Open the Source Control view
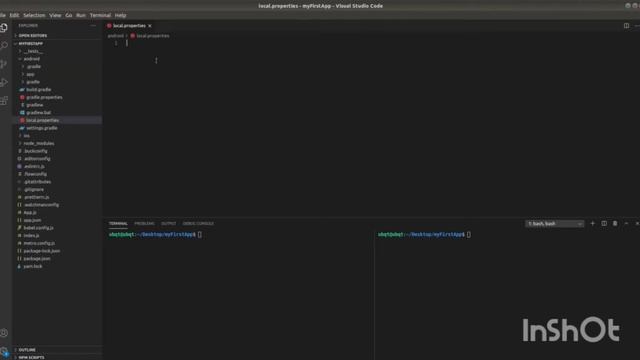Screen dimensions: 640x360 pos(4,64)
